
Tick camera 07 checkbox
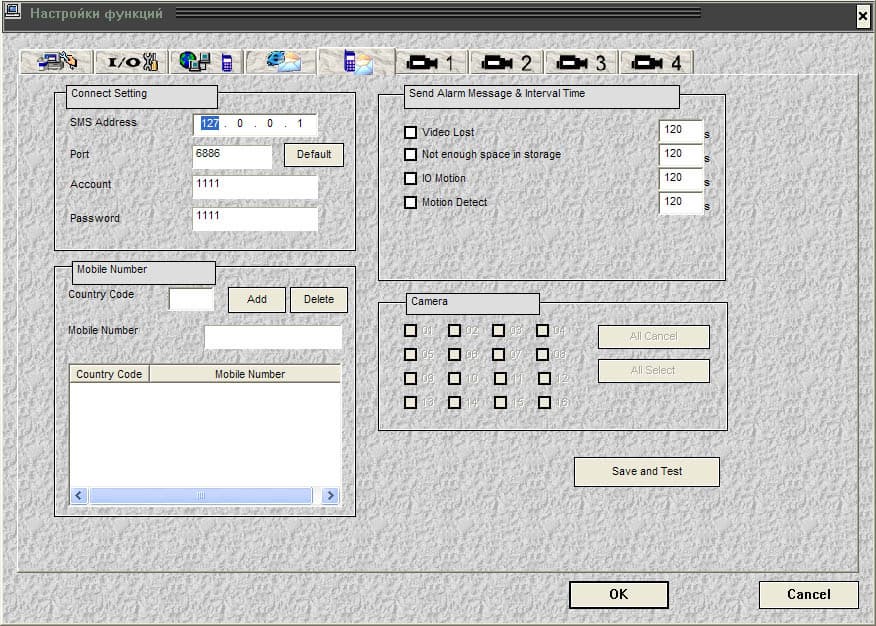pyautogui.click(x=498, y=355)
